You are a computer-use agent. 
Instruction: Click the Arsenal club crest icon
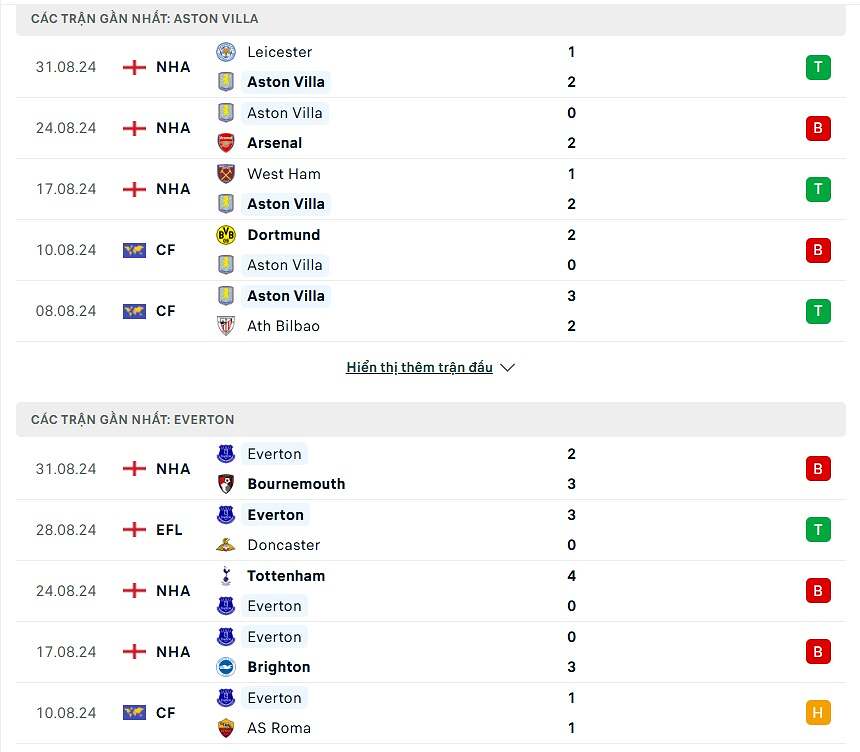[226, 143]
